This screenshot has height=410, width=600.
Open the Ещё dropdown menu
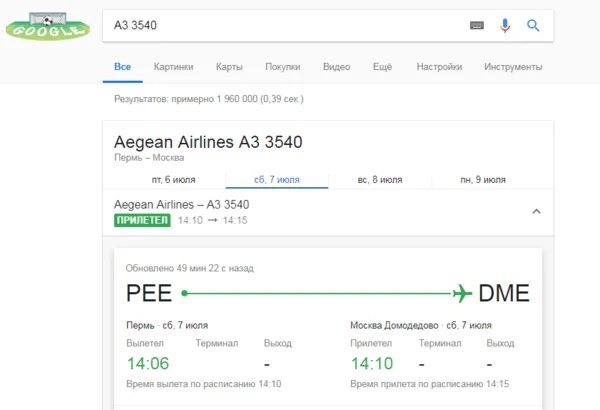(382, 67)
